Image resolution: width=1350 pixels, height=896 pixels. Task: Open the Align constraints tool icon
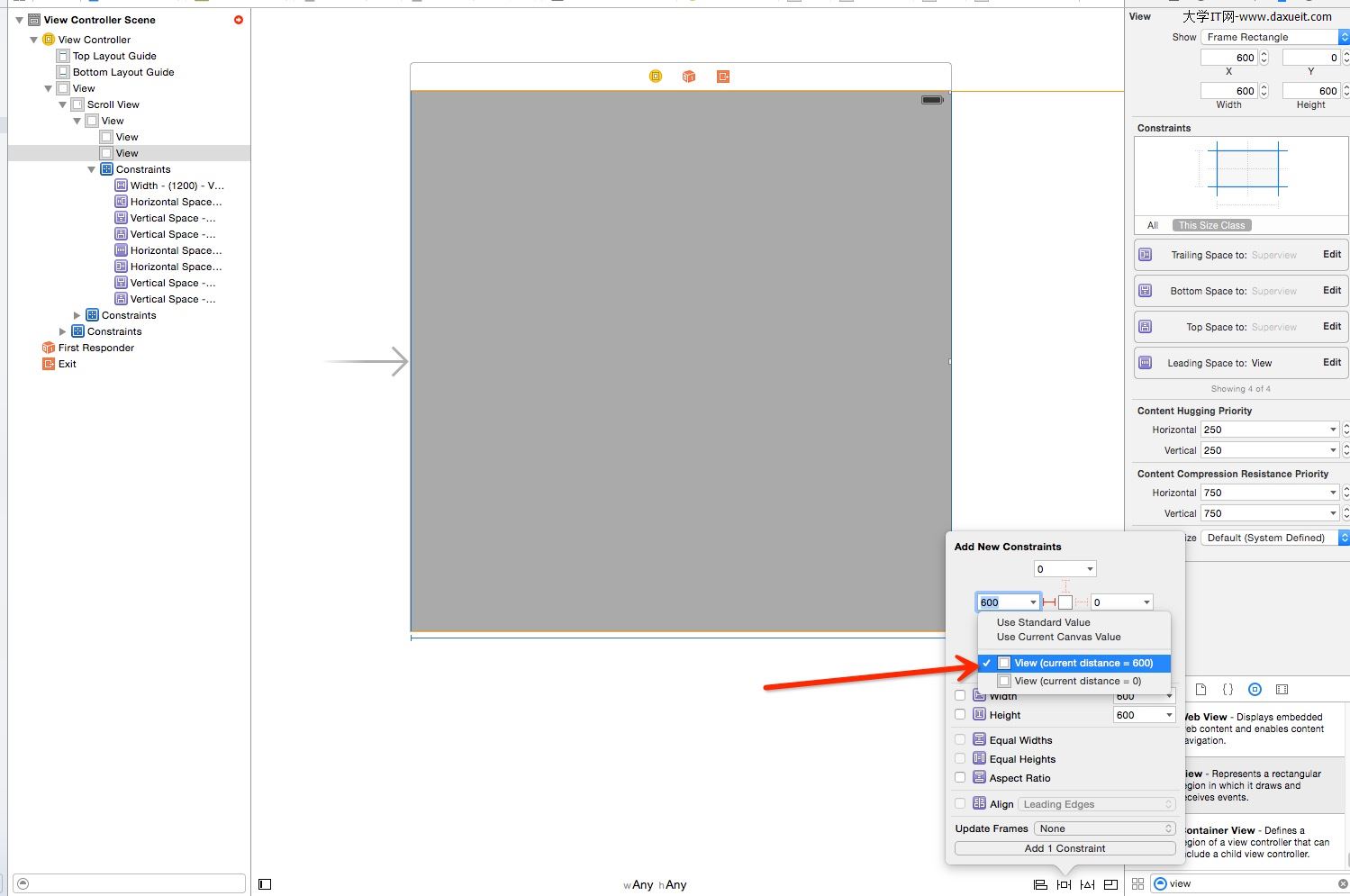coord(1040,884)
